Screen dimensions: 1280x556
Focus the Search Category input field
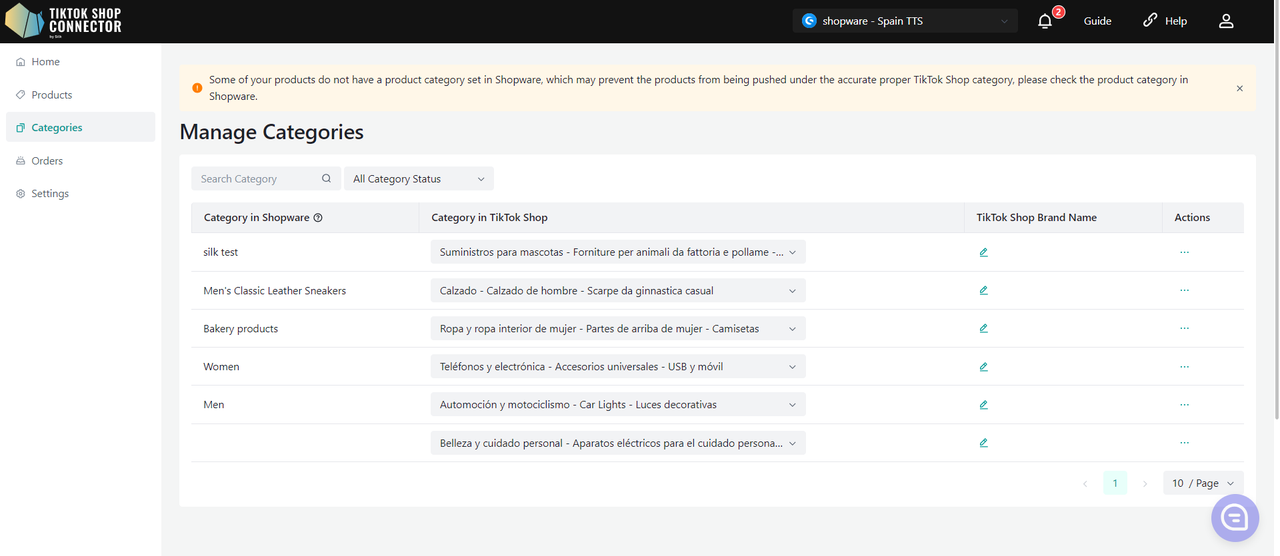click(x=256, y=179)
